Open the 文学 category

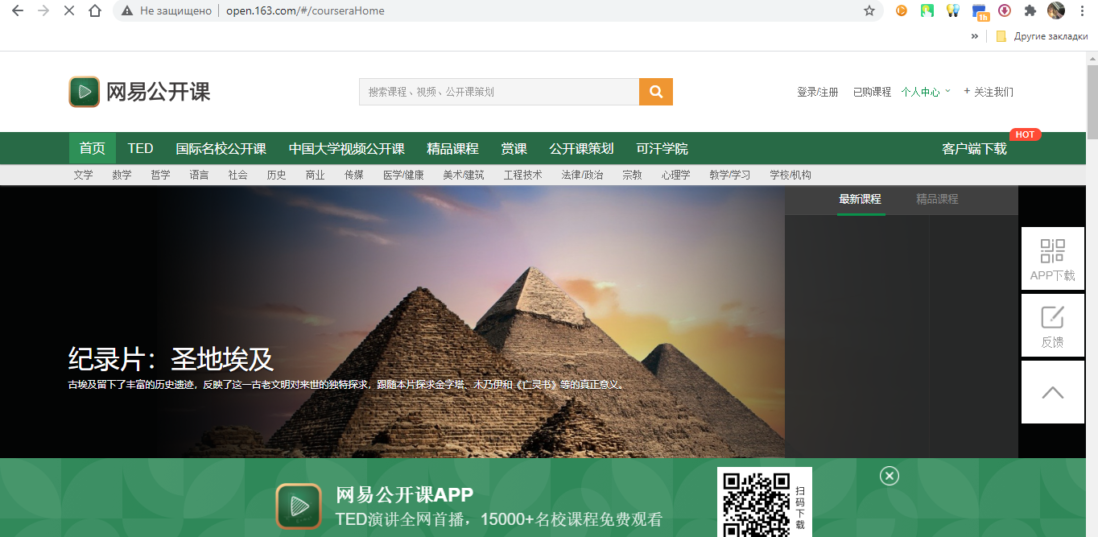[x=83, y=175]
